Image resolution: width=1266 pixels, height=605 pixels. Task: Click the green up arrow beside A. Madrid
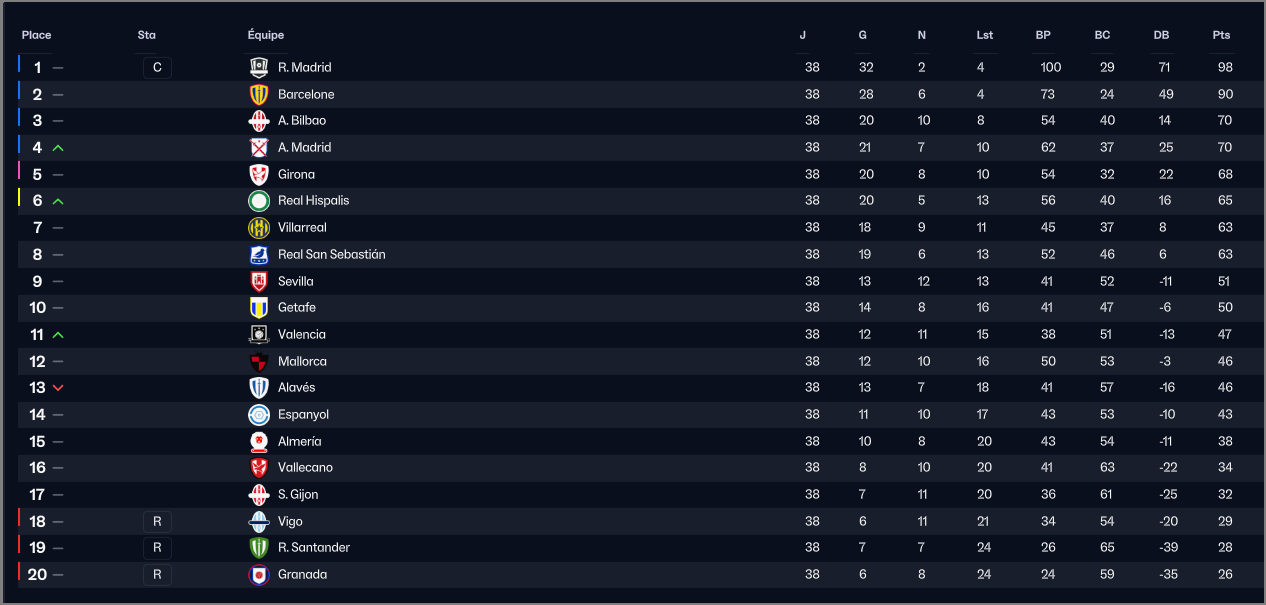[x=58, y=148]
